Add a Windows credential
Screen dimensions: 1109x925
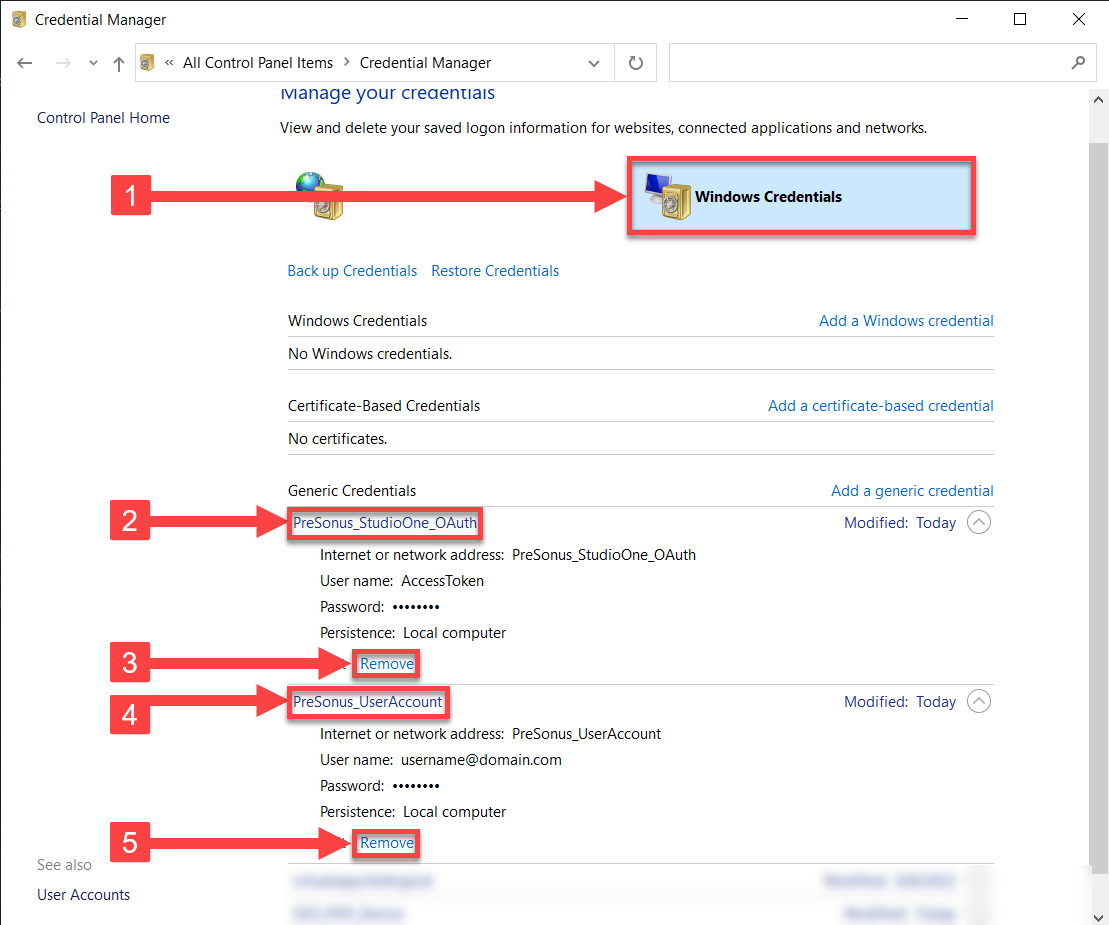click(906, 321)
